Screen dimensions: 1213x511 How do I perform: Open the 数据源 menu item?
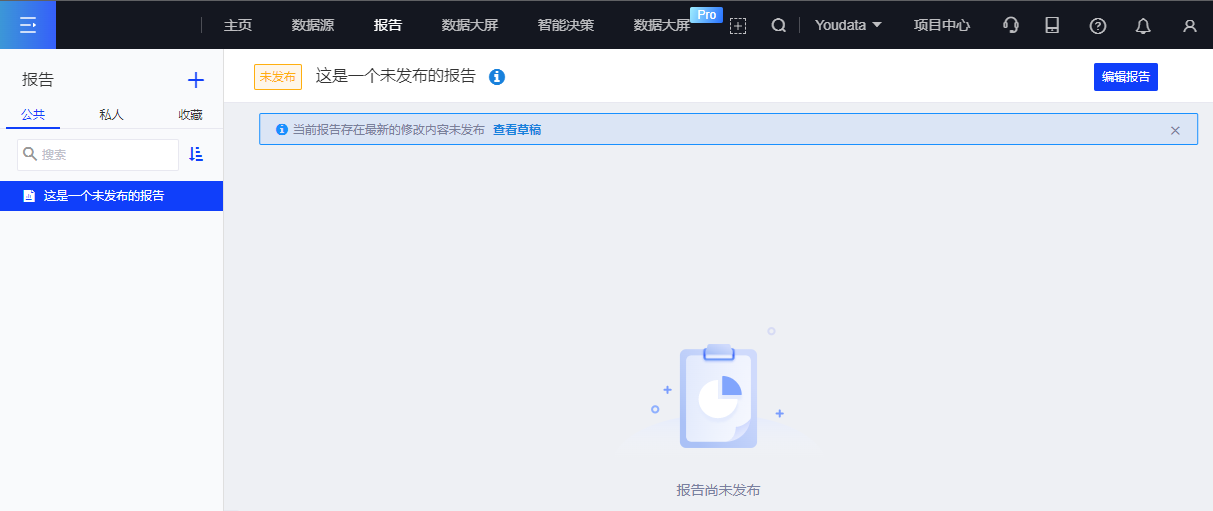coord(313,25)
